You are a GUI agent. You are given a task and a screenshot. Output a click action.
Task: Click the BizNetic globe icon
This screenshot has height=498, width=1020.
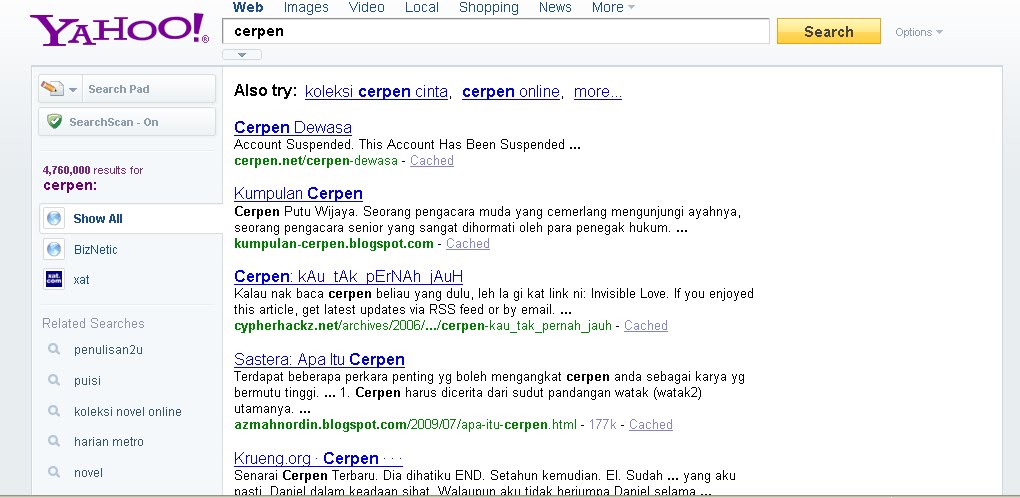coord(54,249)
